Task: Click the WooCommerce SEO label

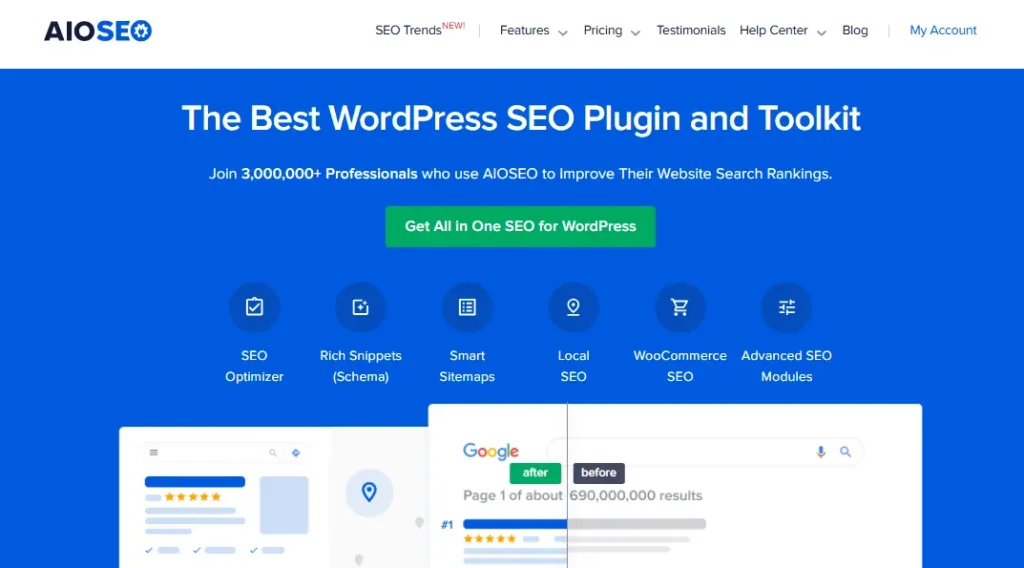Action: (x=680, y=366)
